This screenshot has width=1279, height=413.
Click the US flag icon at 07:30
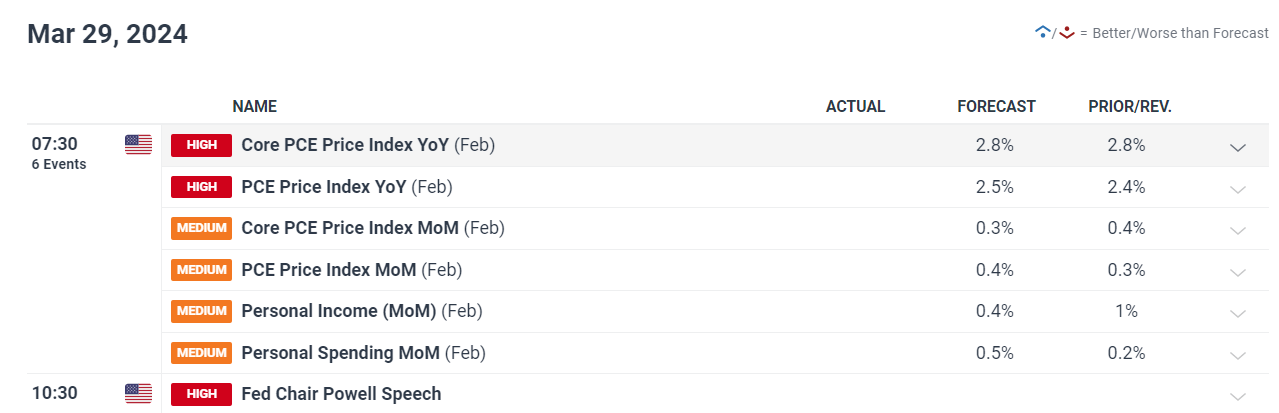[x=138, y=145]
